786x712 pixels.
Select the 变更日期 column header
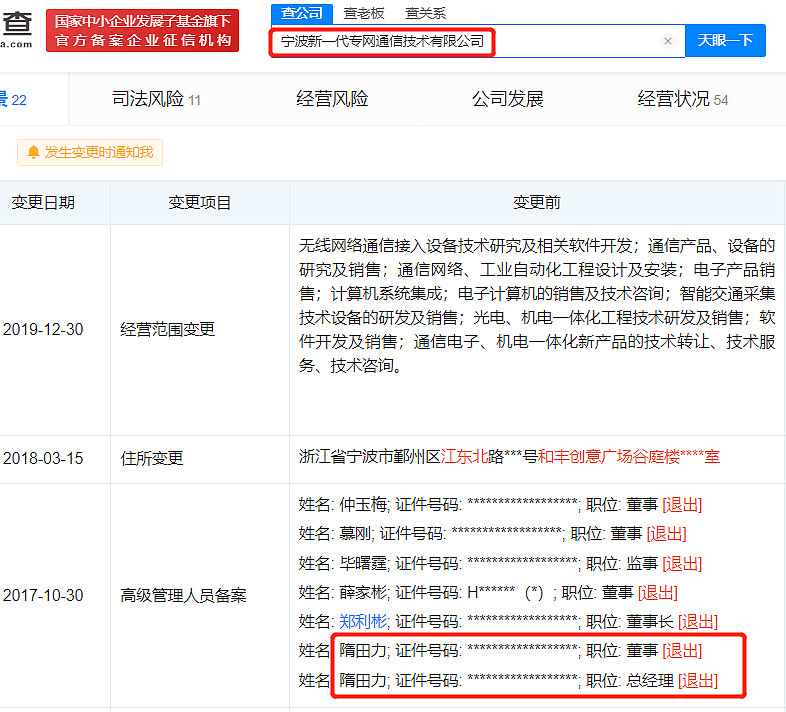click(x=43, y=203)
